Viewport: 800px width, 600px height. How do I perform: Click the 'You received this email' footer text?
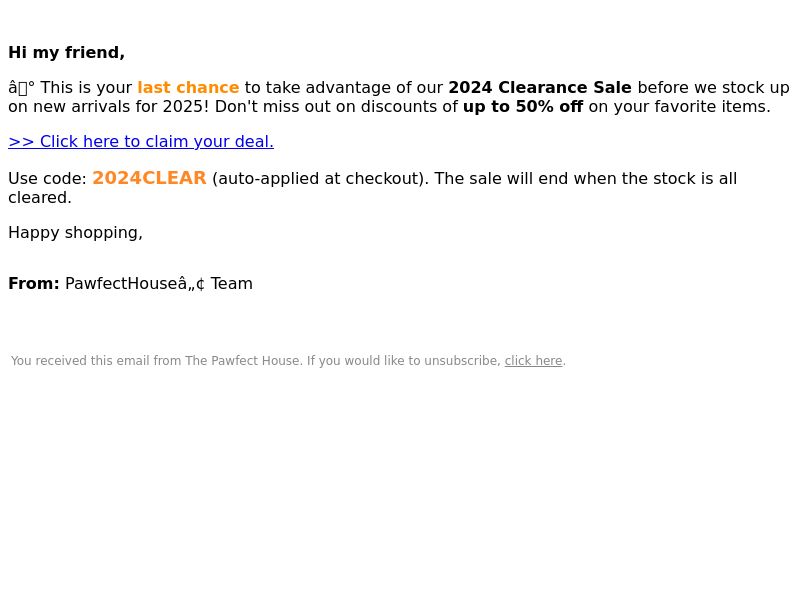click(80, 361)
